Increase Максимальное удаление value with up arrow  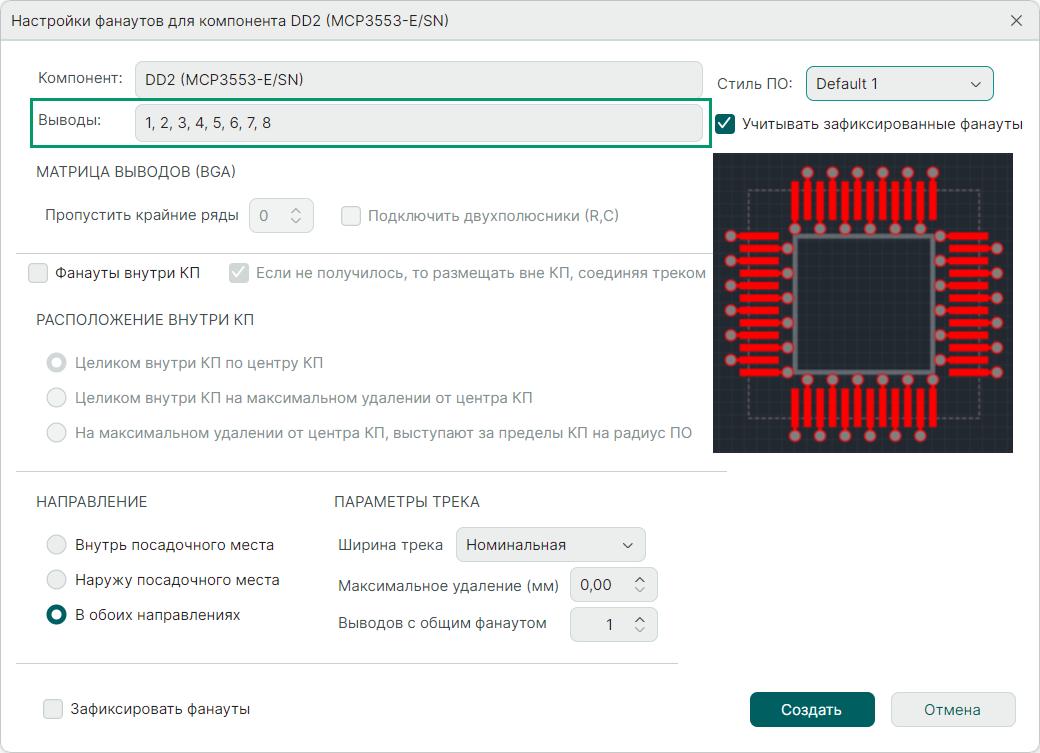click(x=640, y=579)
